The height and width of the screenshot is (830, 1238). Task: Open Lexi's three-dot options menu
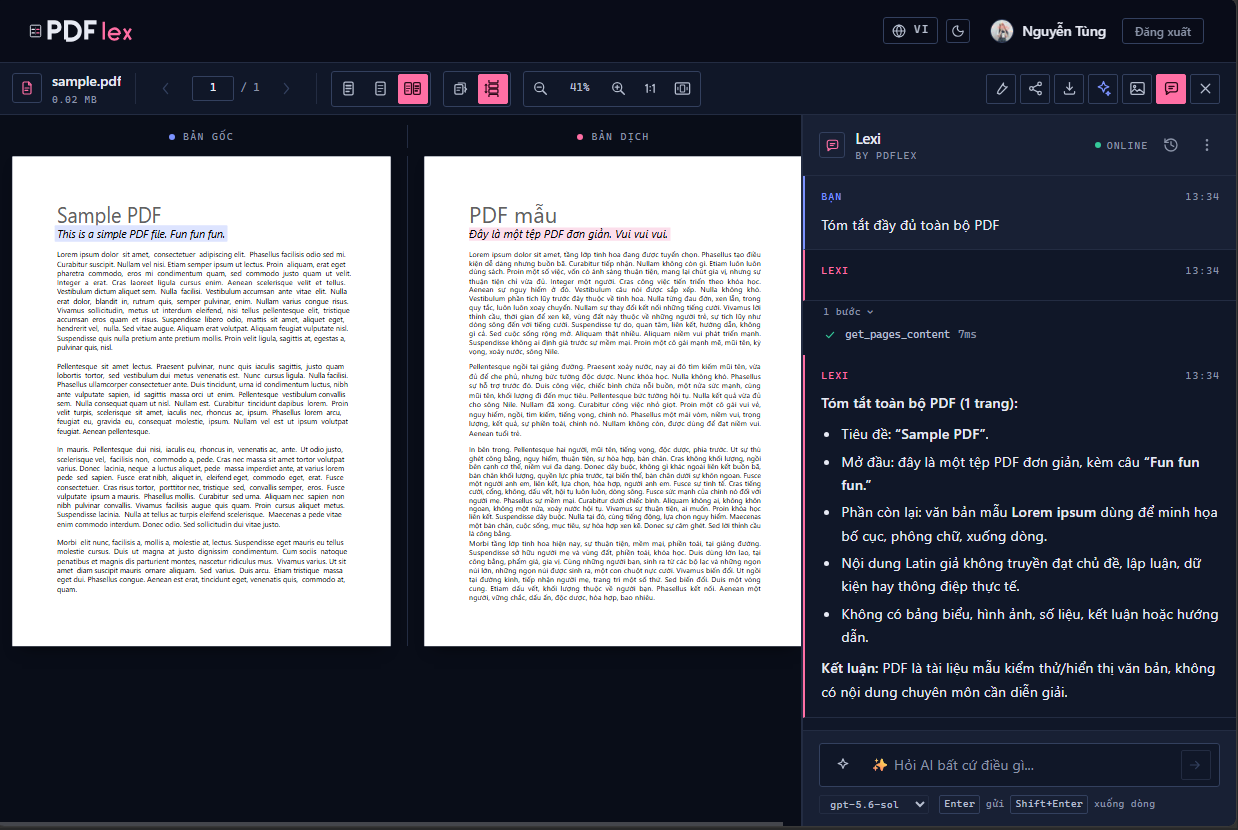1206,145
